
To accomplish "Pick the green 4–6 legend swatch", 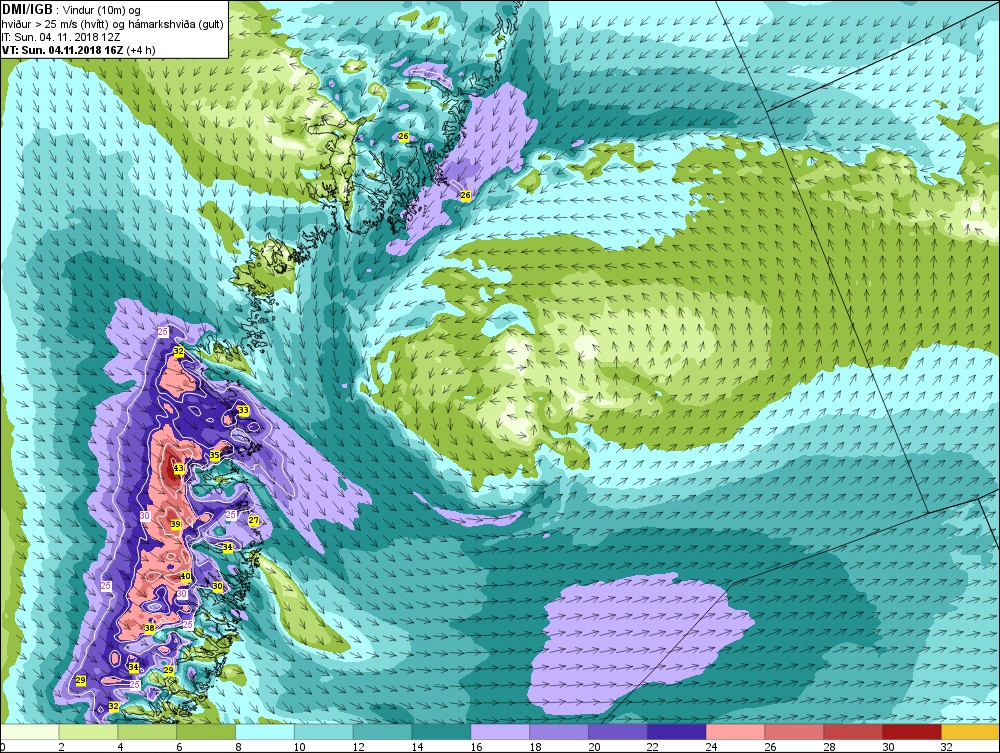I will [x=147, y=731].
